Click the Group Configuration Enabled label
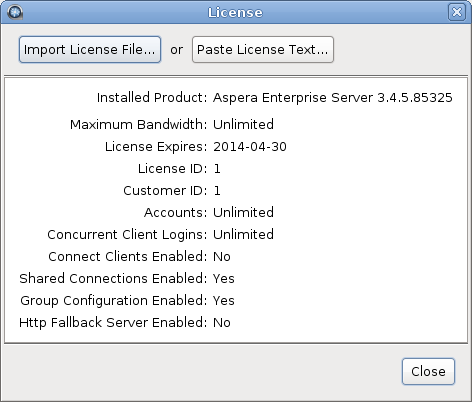The image size is (472, 402). pos(114,301)
